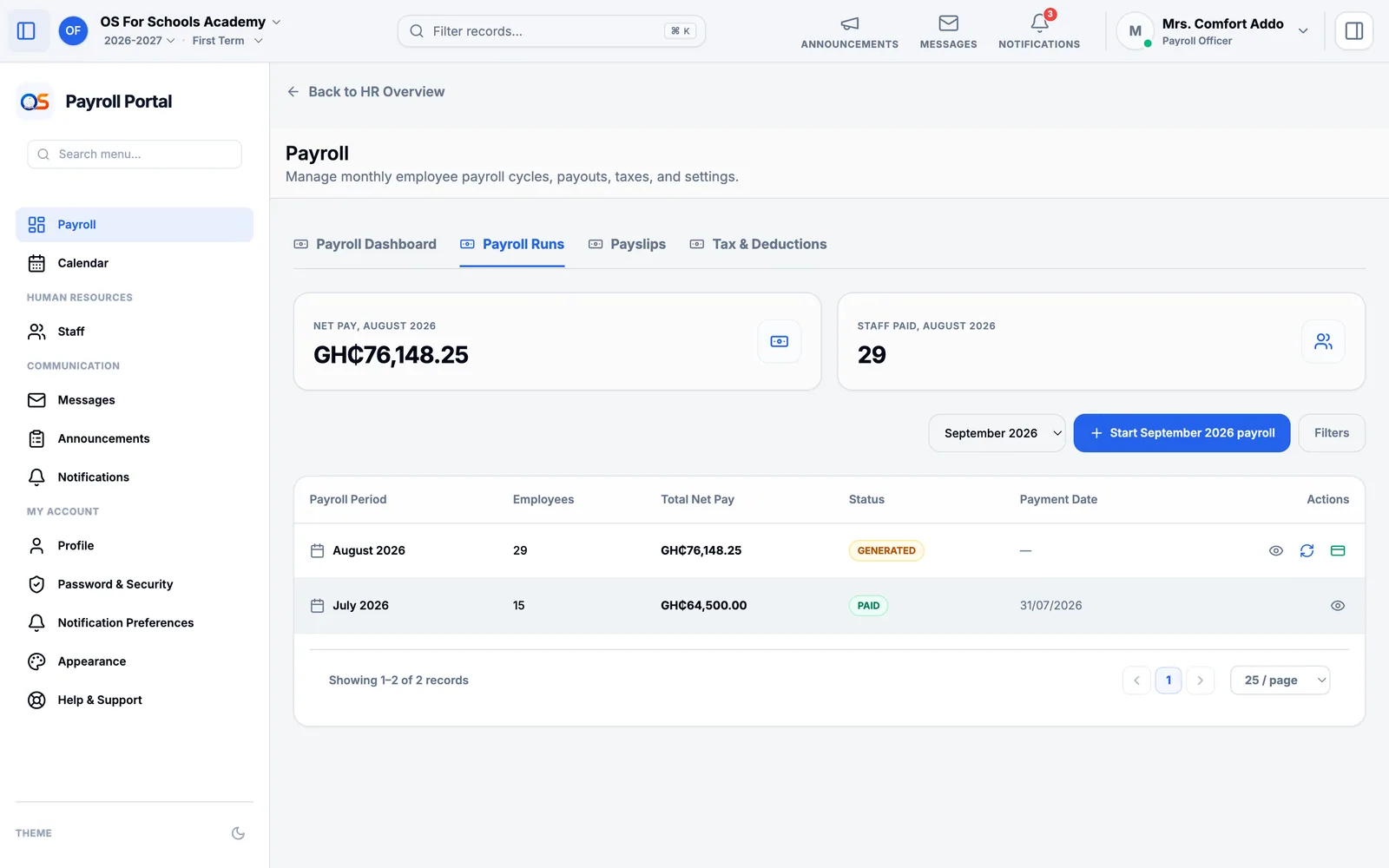This screenshot has width=1389, height=868.
Task: Click the Filter records search field
Action: pyautogui.click(x=551, y=31)
